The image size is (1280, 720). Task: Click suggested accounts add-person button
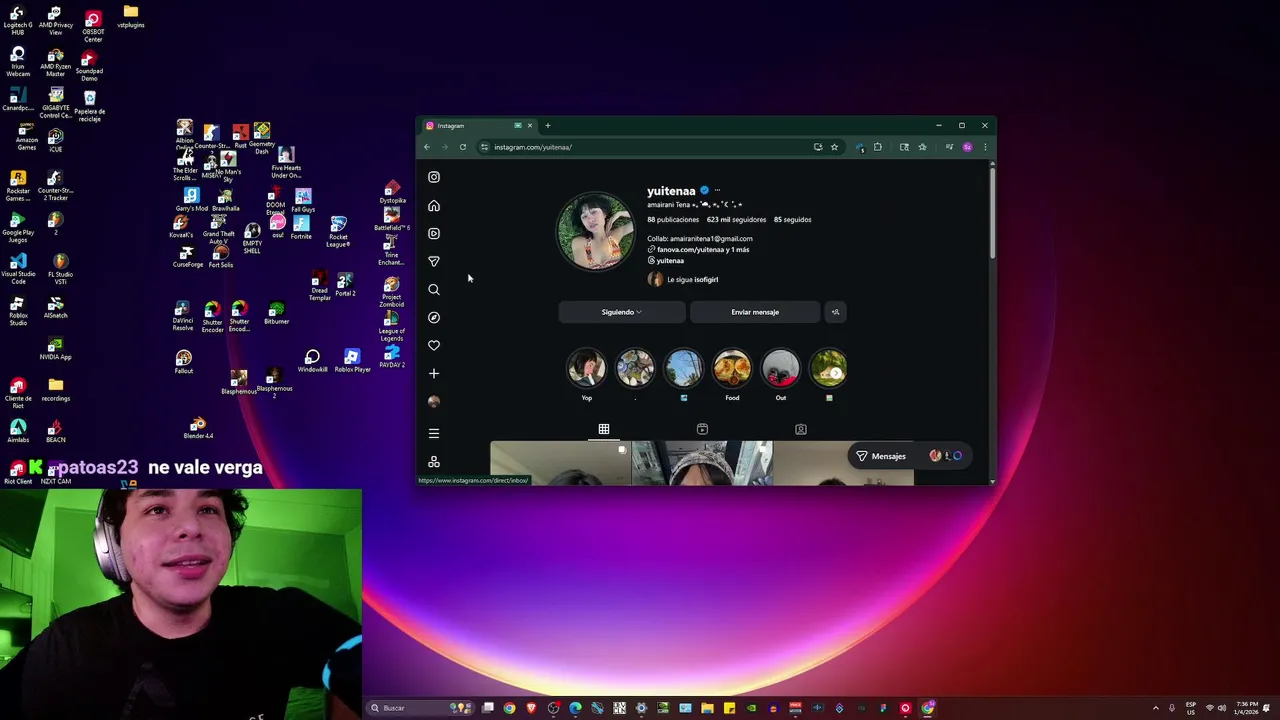pos(835,312)
